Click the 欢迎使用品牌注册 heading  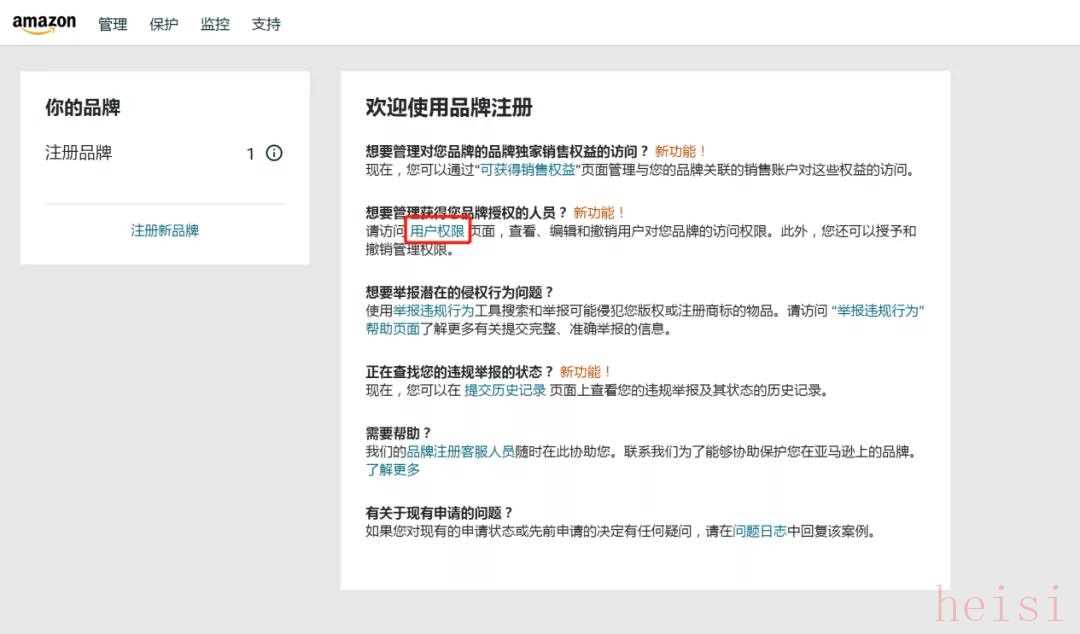click(449, 108)
